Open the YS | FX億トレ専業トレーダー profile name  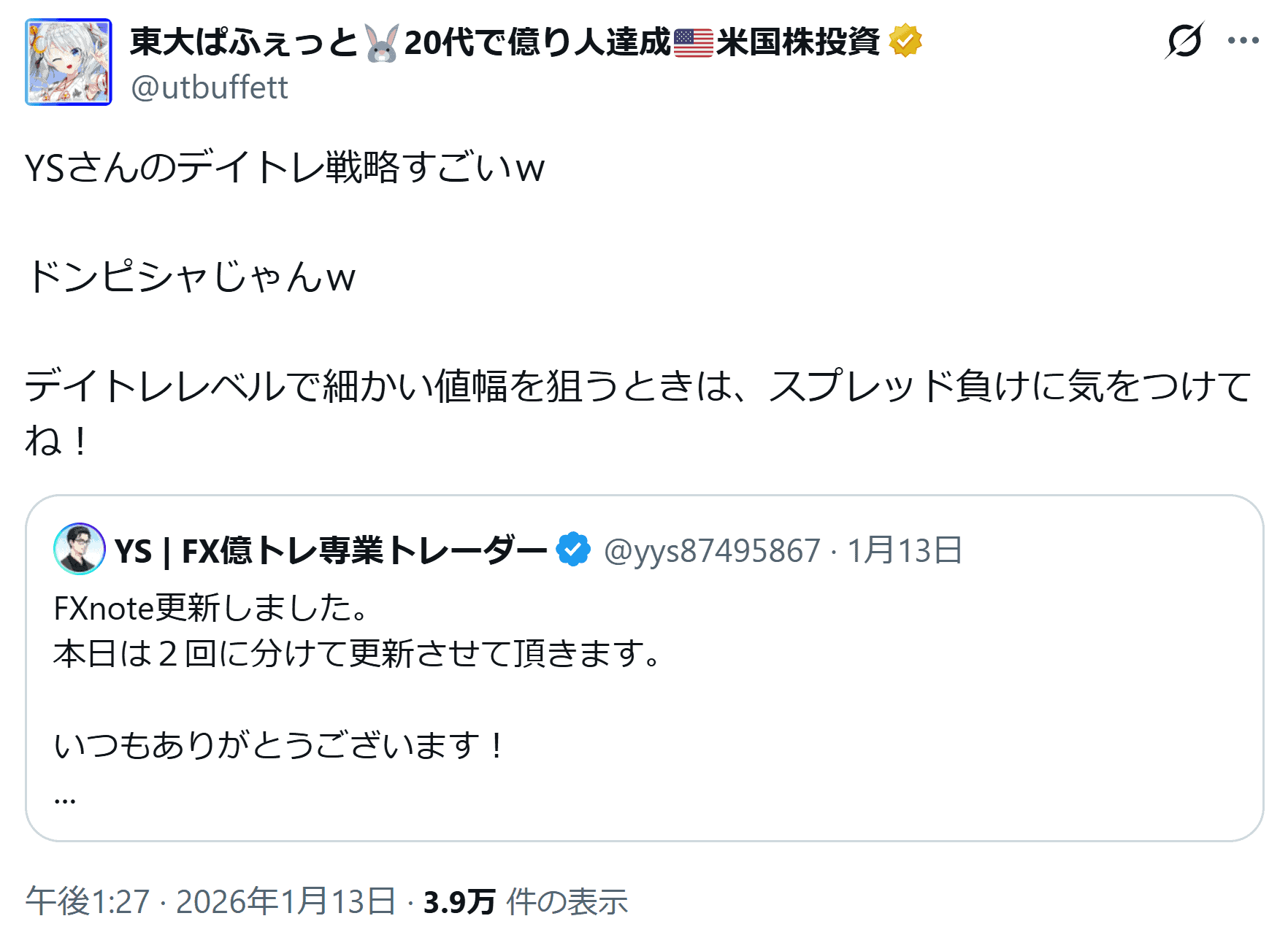[x=330, y=550]
